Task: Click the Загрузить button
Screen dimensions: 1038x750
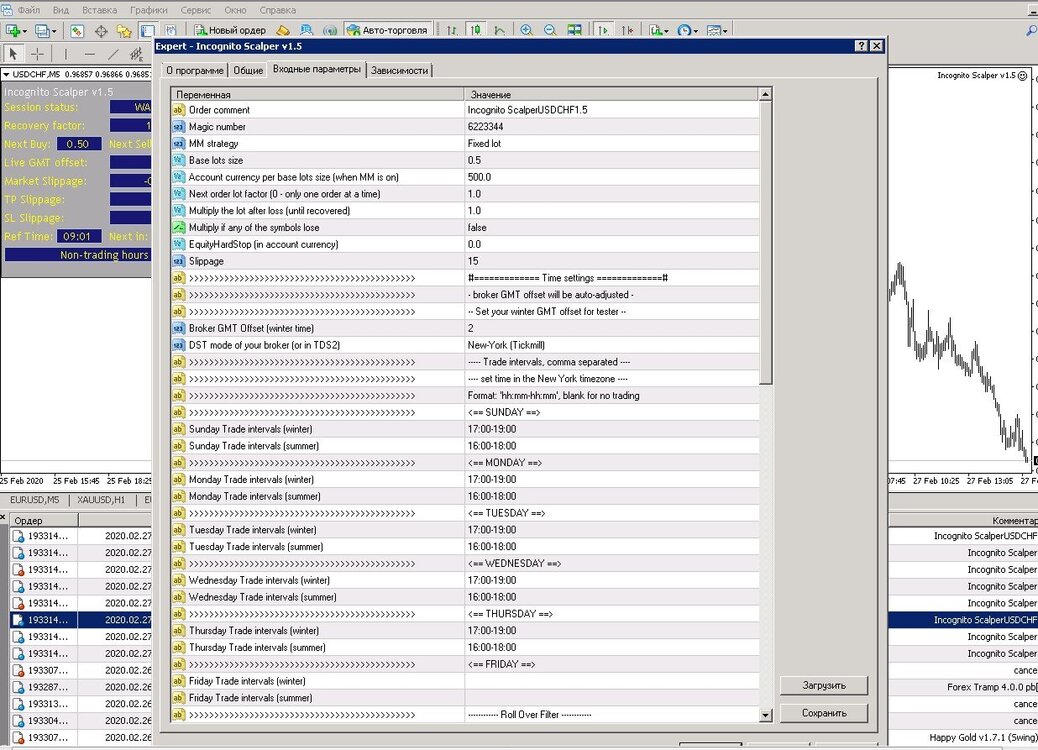Action: (x=824, y=686)
